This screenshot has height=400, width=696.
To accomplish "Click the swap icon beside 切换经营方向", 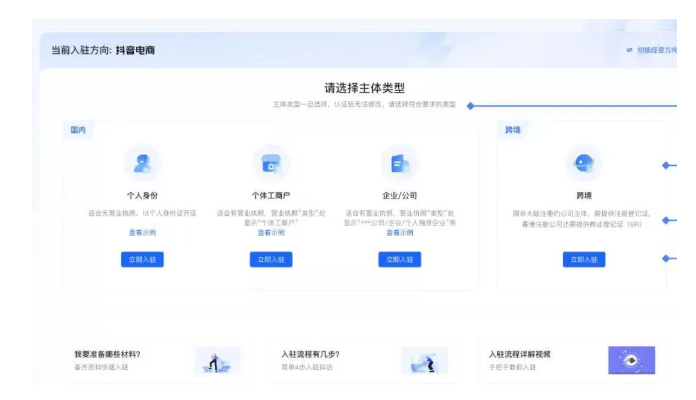I will [x=629, y=50].
